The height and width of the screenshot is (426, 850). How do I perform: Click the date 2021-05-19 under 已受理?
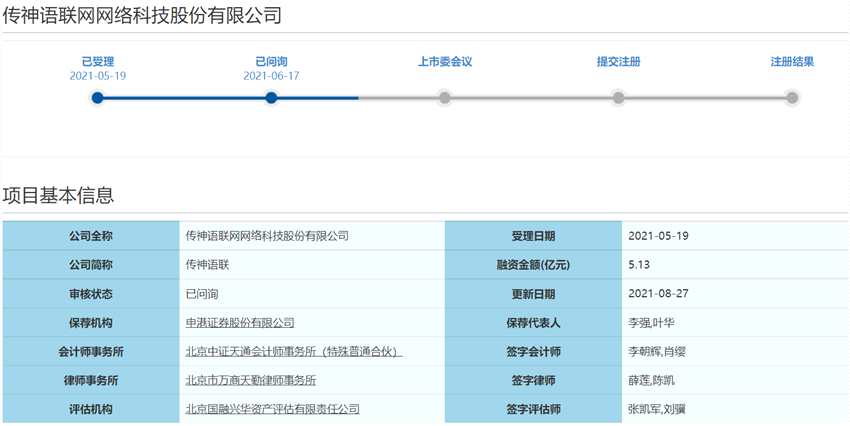point(98,76)
